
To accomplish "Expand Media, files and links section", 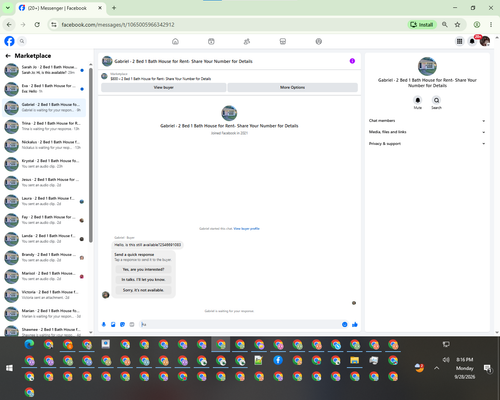I will tap(427, 132).
